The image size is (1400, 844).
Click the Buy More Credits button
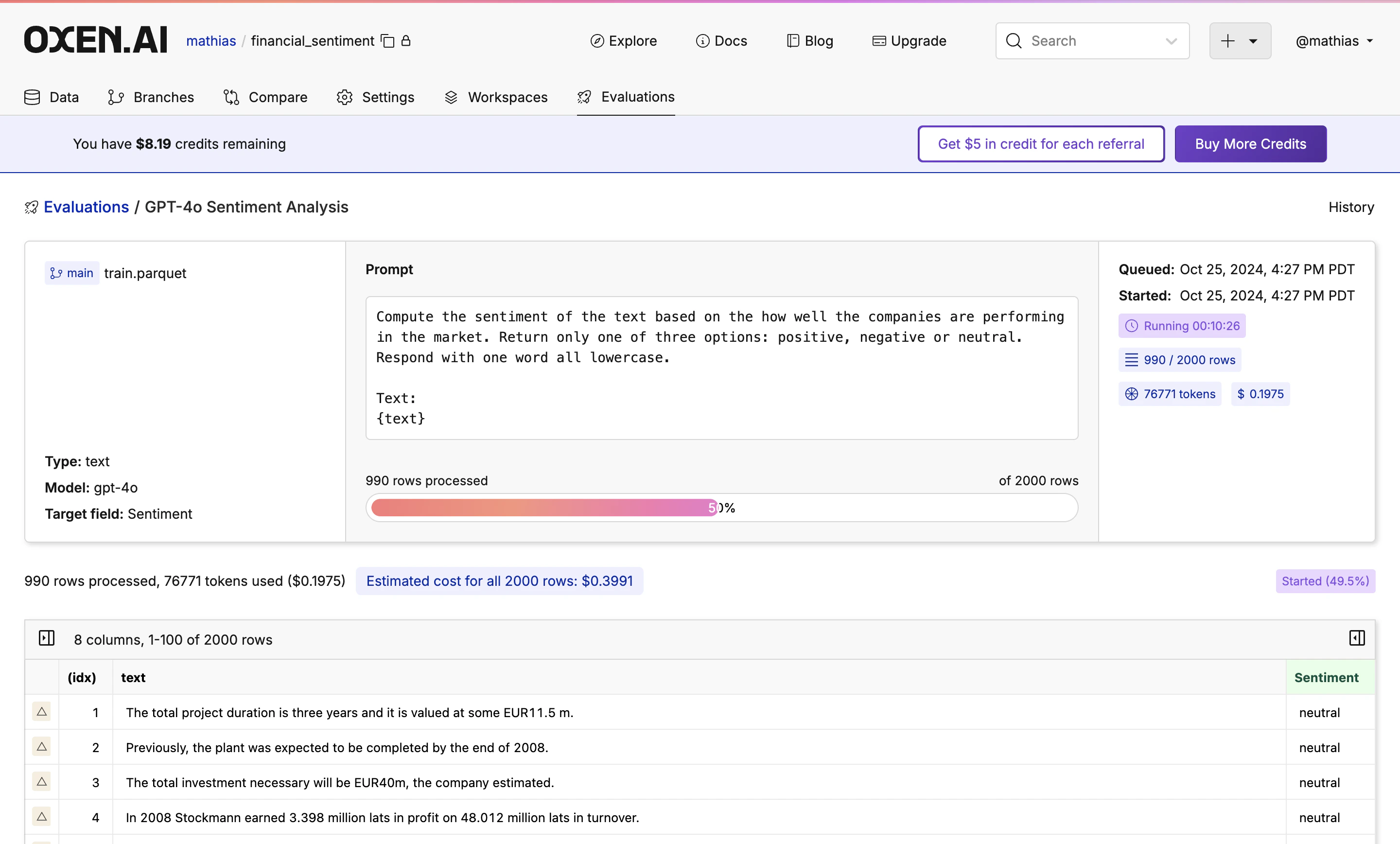pyautogui.click(x=1250, y=144)
